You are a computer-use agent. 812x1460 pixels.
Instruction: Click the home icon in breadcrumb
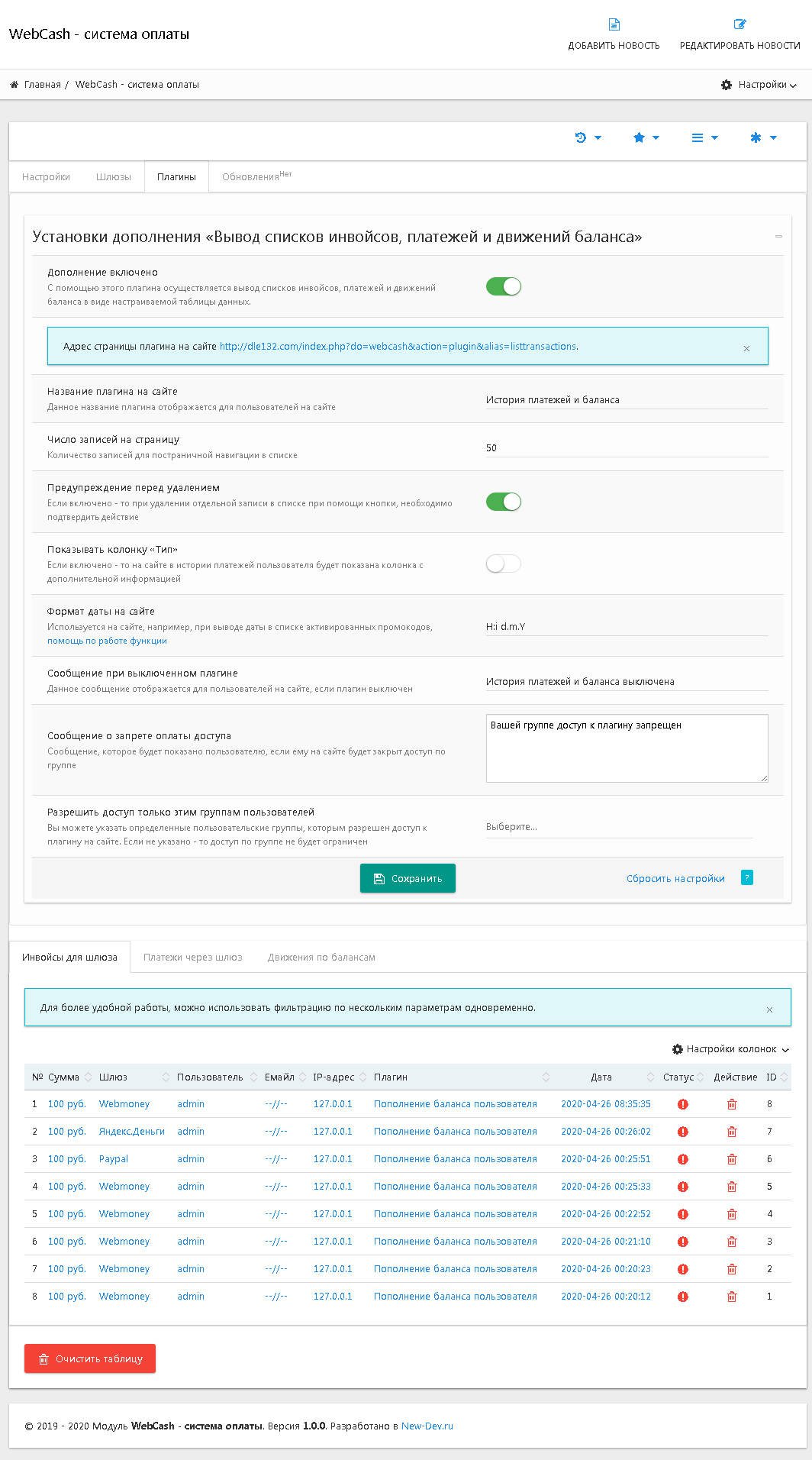(14, 85)
